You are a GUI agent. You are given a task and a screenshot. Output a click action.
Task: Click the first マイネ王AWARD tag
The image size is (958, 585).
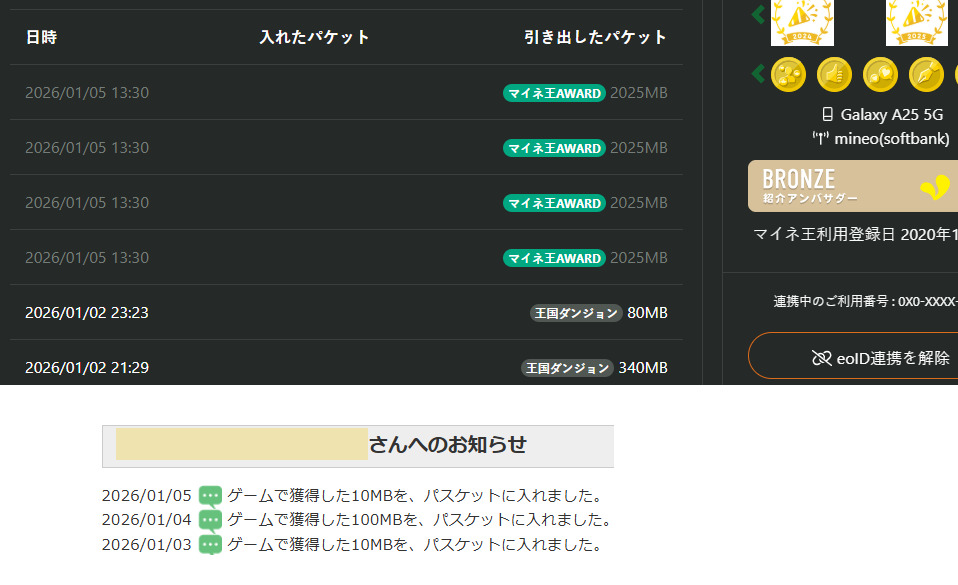point(554,93)
